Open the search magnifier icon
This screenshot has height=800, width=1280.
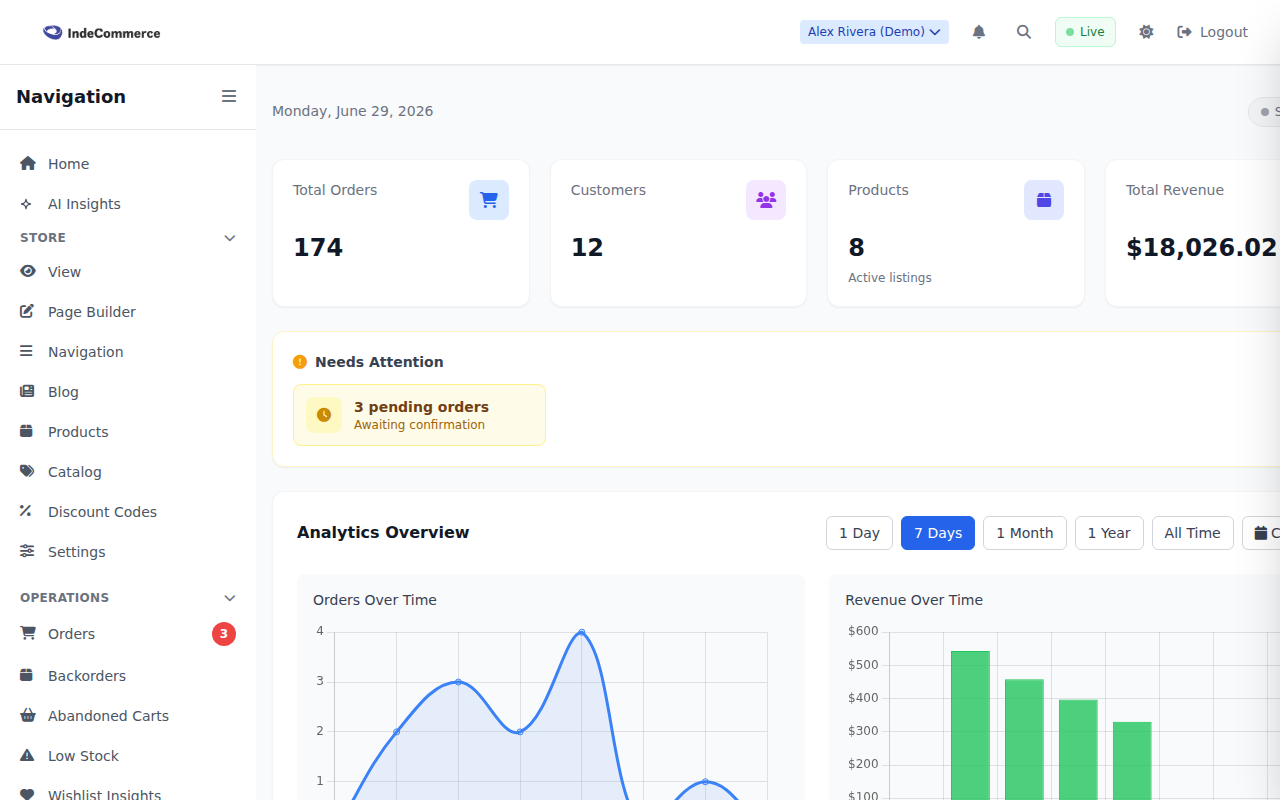[1024, 32]
